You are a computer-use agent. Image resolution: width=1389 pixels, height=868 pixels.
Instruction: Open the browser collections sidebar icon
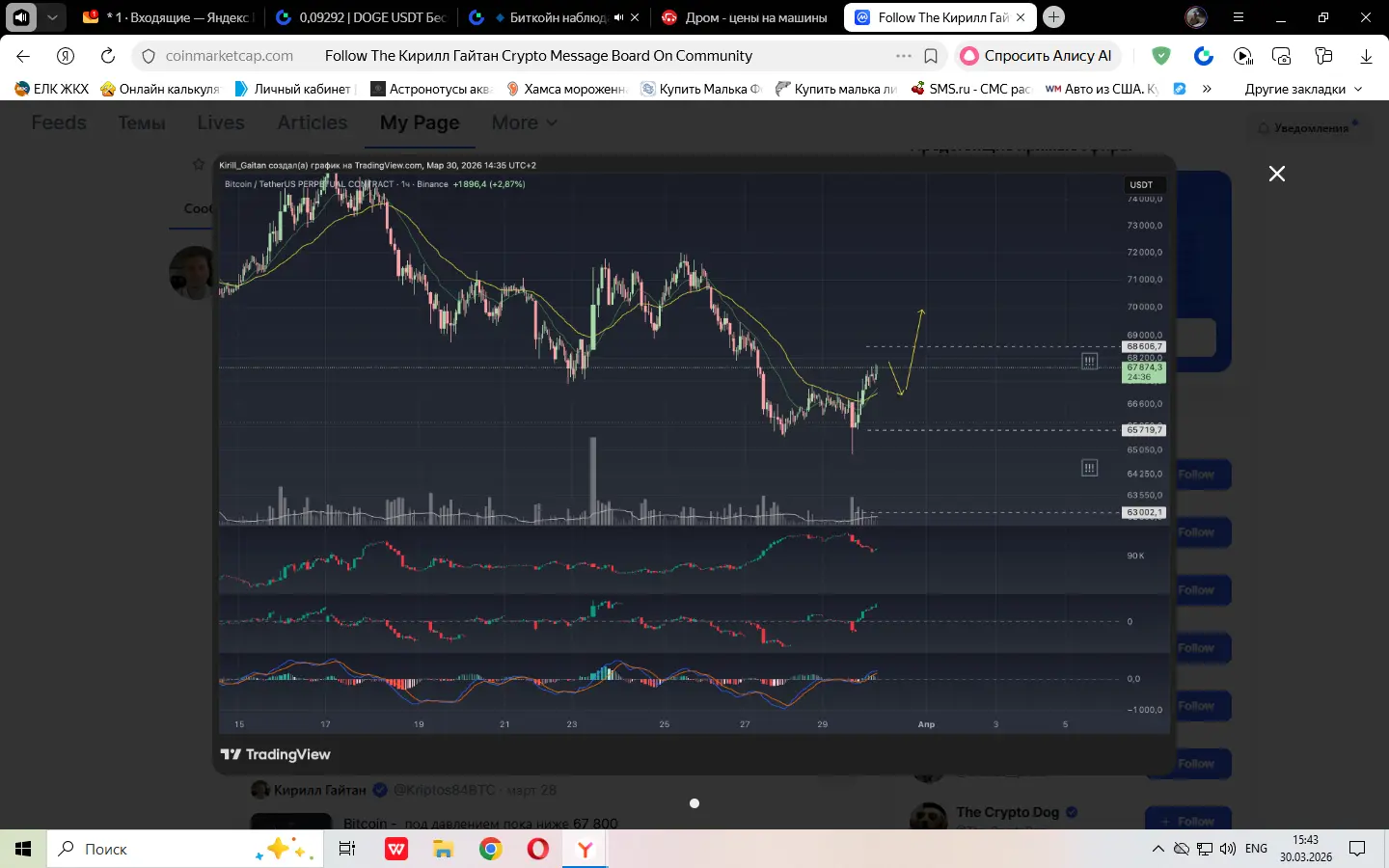coord(1323,56)
